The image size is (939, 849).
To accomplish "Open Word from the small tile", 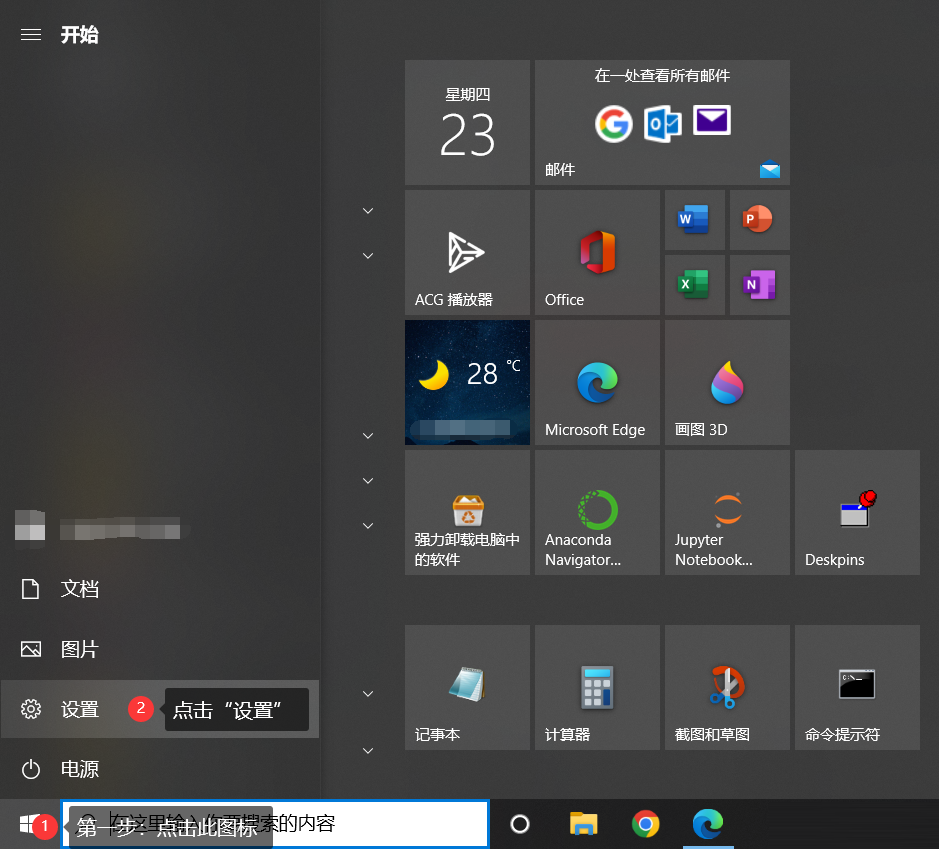I will [x=695, y=220].
